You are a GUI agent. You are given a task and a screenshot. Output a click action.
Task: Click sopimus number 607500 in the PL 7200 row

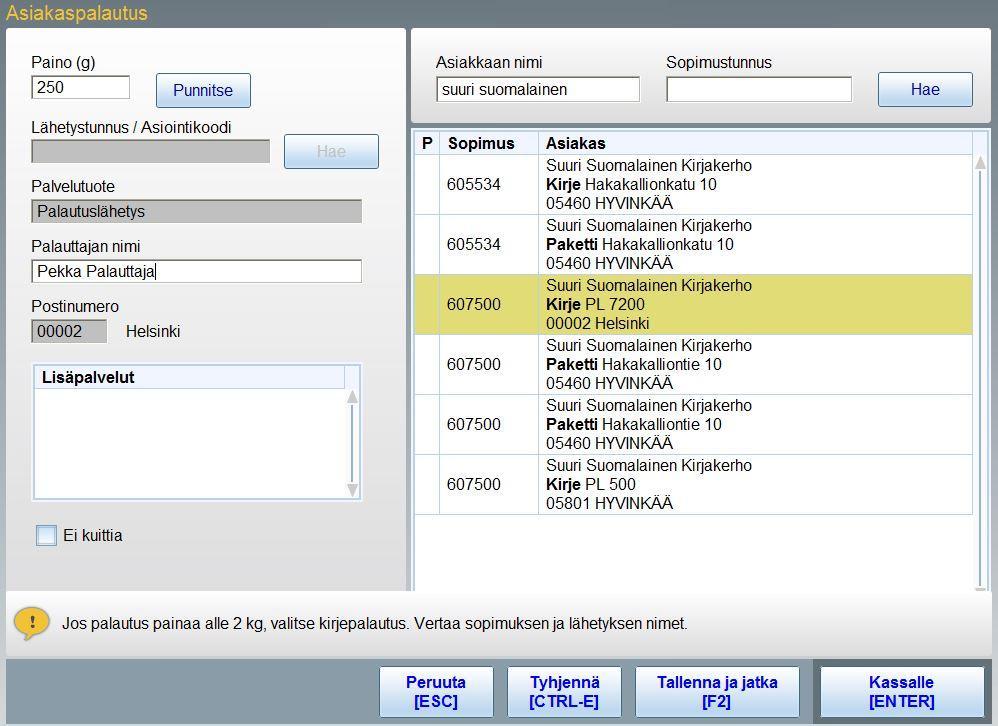click(474, 304)
